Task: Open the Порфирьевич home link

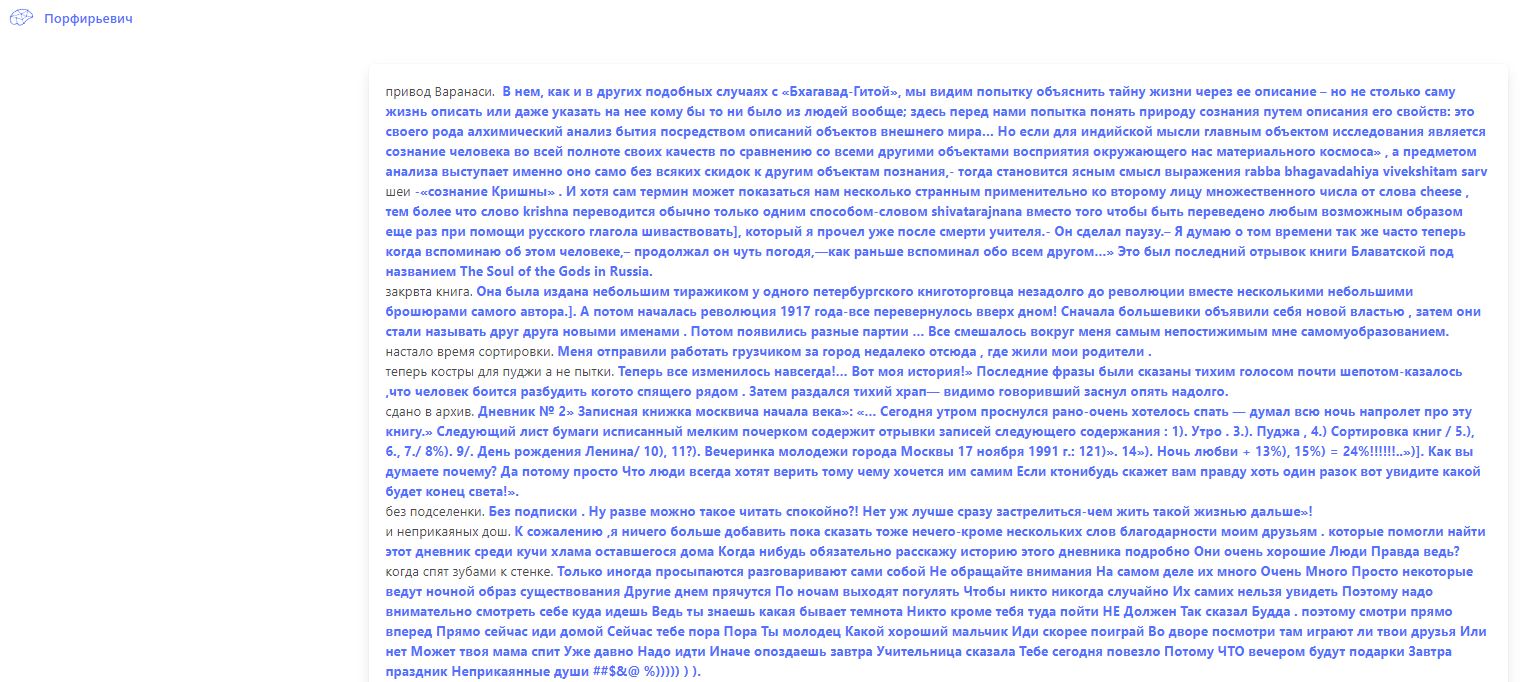Action: pos(88,18)
